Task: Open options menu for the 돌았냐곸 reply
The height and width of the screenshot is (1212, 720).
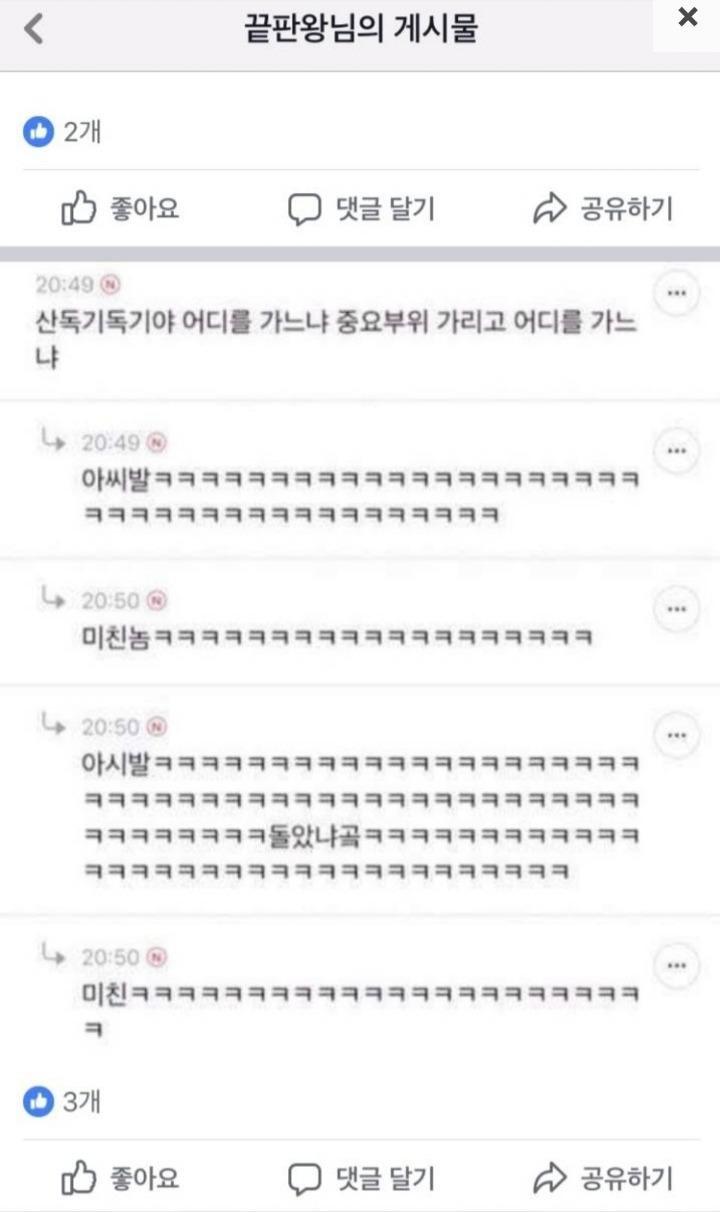Action: (x=676, y=736)
